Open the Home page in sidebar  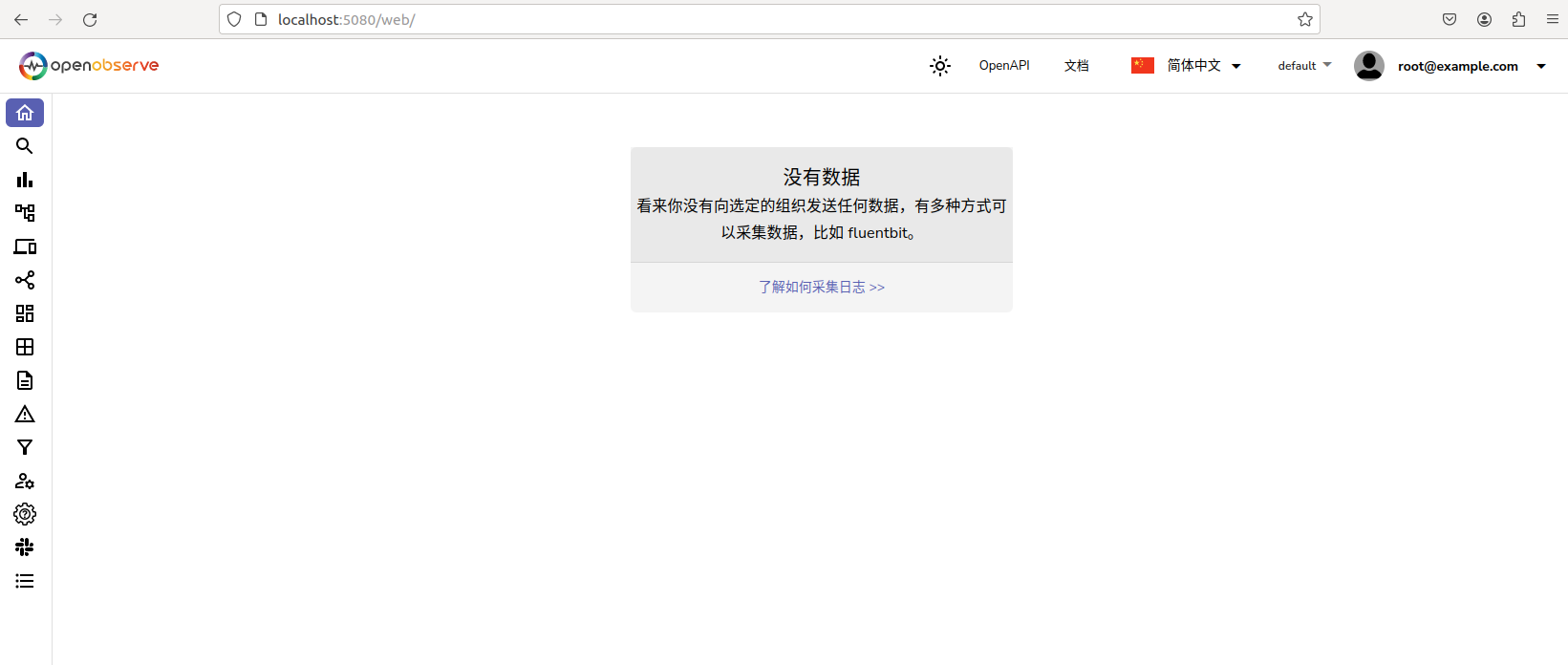click(25, 113)
